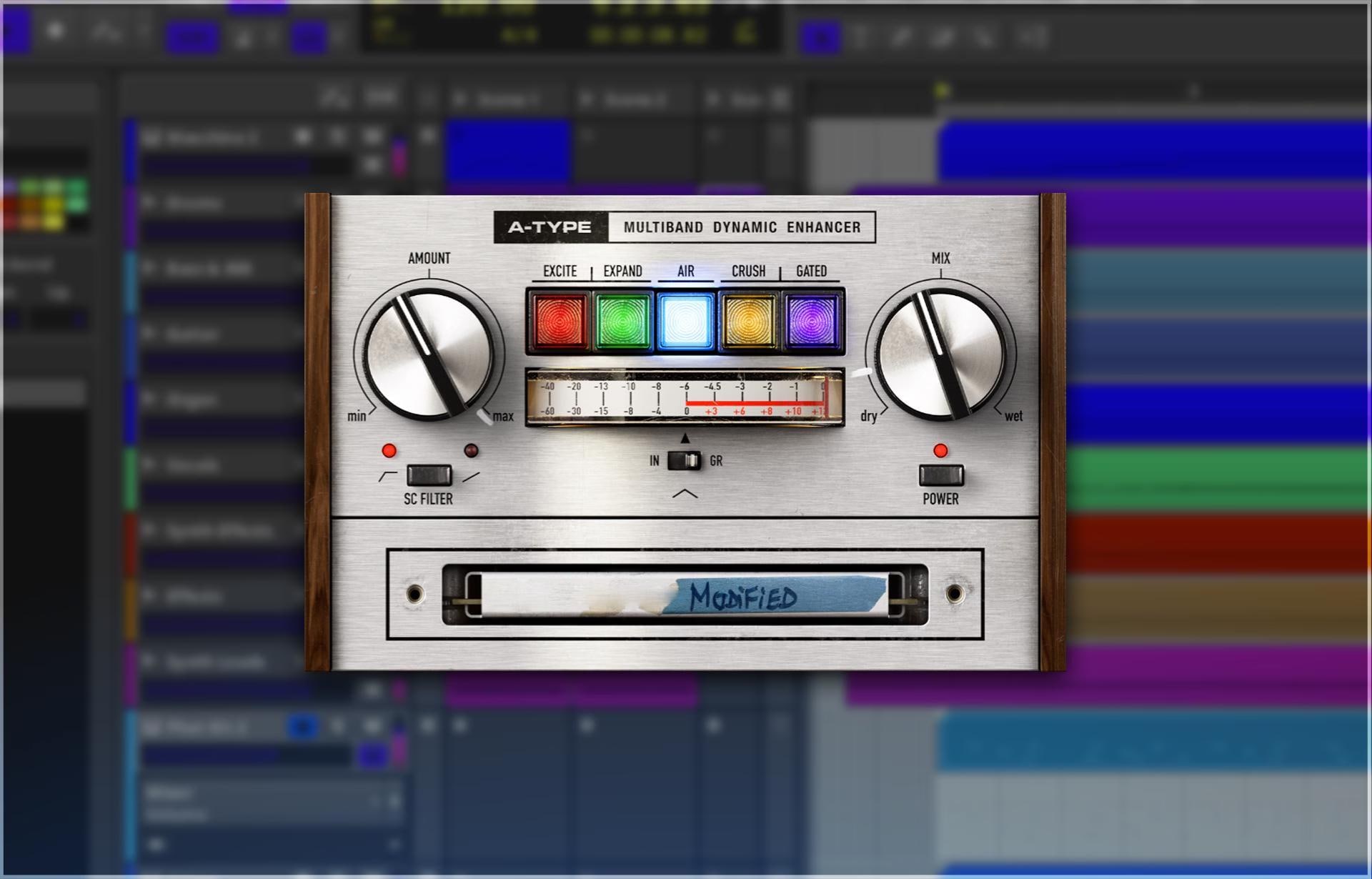
Task: Select the purple GATED mode button
Action: (811, 321)
